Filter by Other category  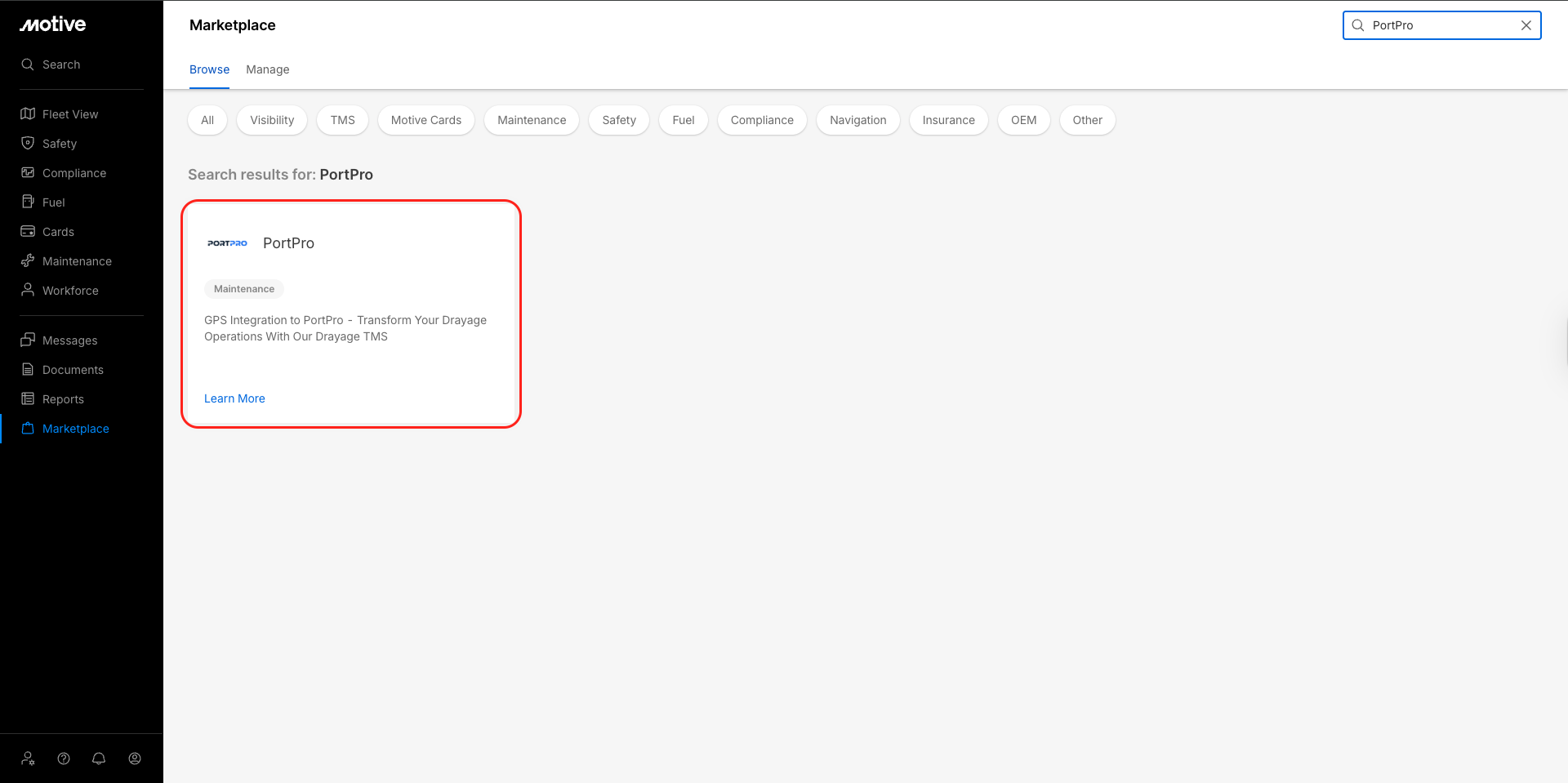click(1088, 120)
